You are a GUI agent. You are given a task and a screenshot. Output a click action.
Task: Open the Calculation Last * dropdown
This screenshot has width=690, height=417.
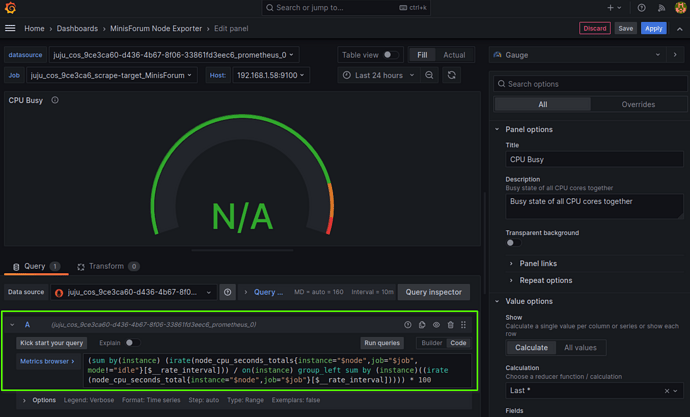coord(594,391)
